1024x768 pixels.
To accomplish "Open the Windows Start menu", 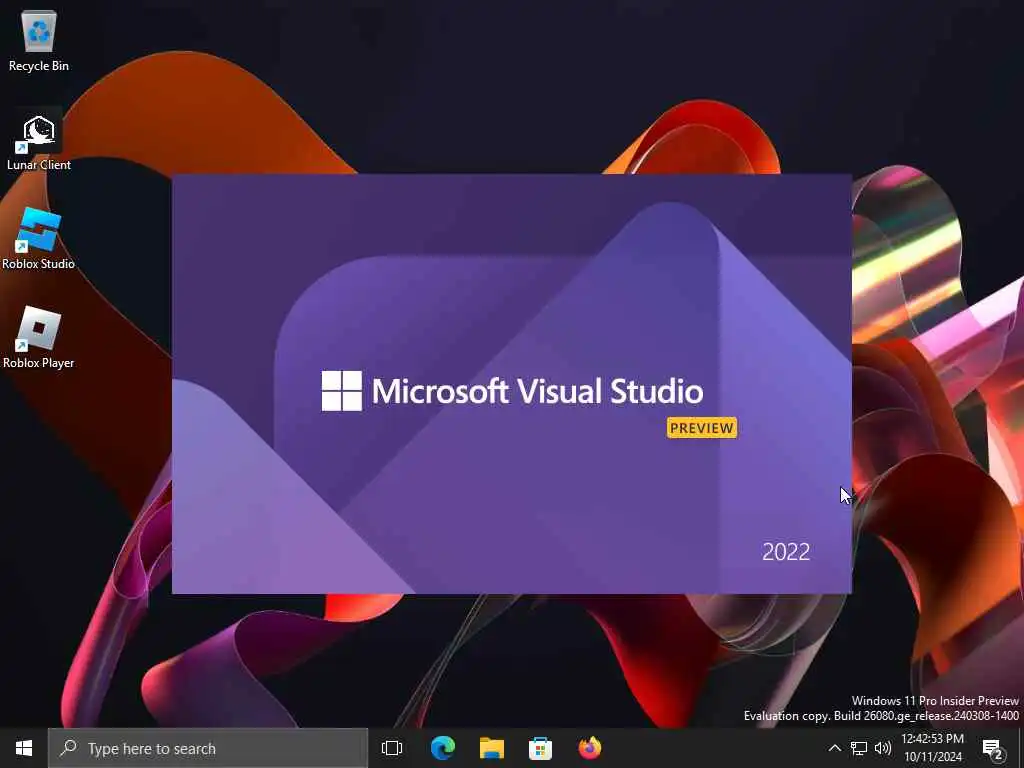I will tap(24, 748).
